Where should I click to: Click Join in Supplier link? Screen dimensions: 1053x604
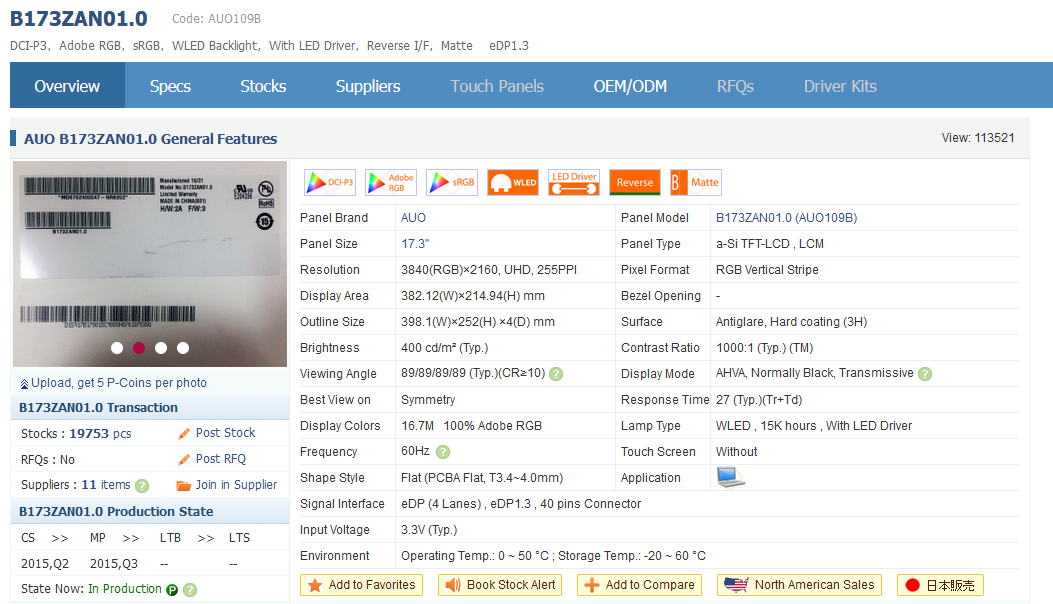pyautogui.click(x=236, y=485)
